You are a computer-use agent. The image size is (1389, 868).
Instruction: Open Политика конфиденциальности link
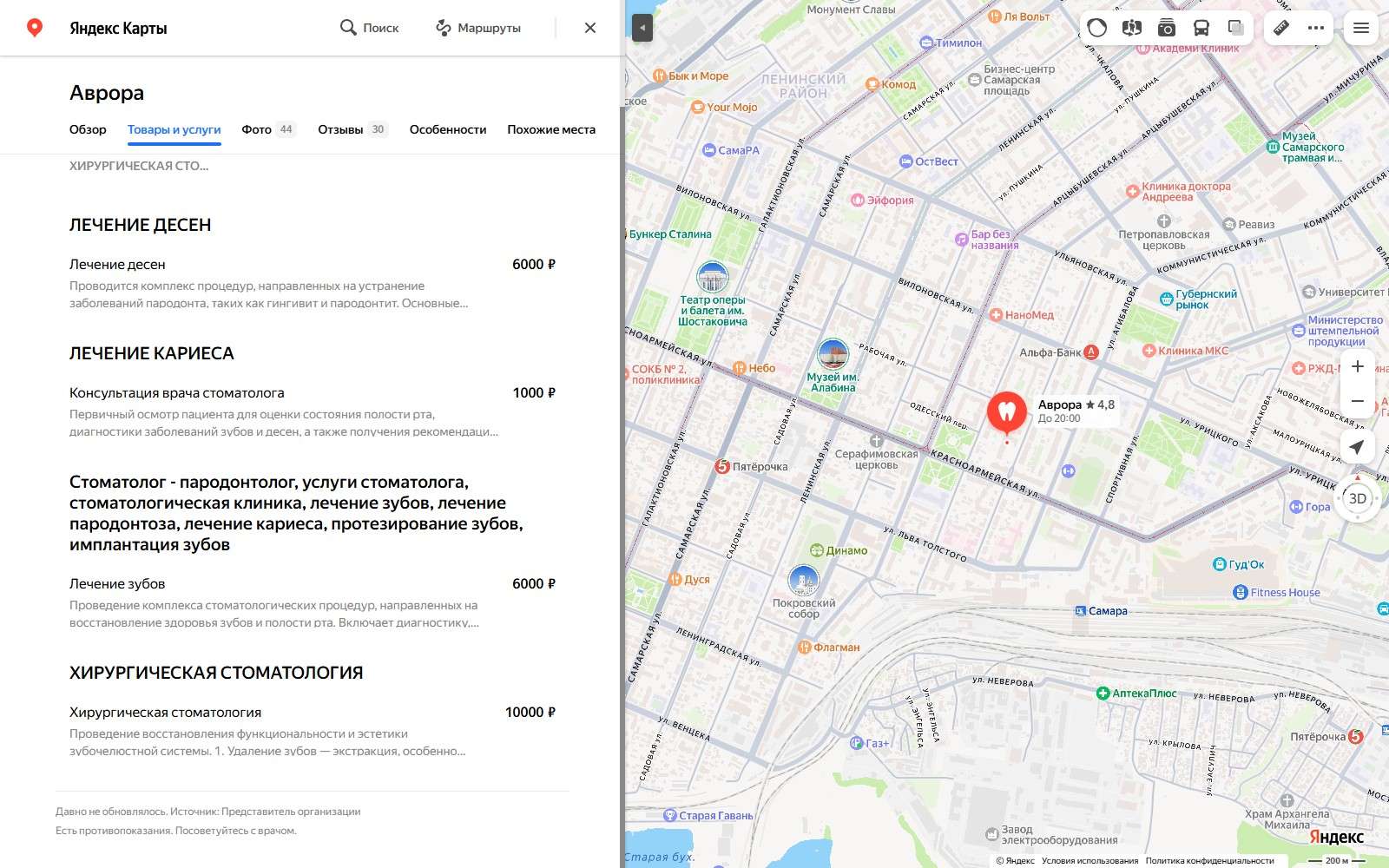coord(1209,861)
